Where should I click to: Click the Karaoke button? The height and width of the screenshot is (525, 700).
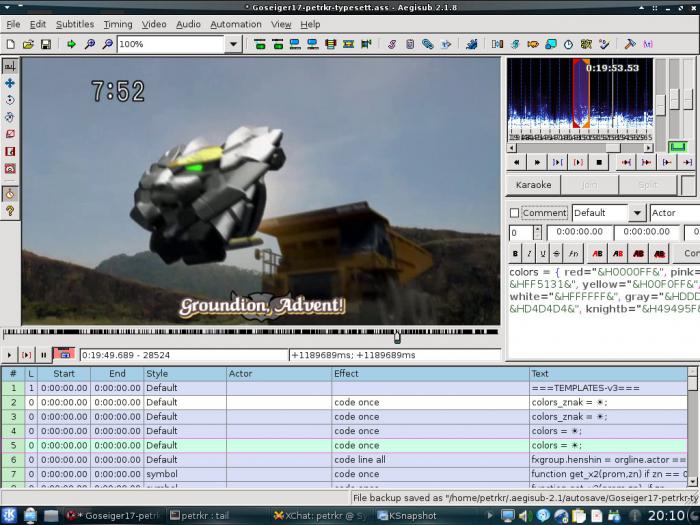[533, 185]
